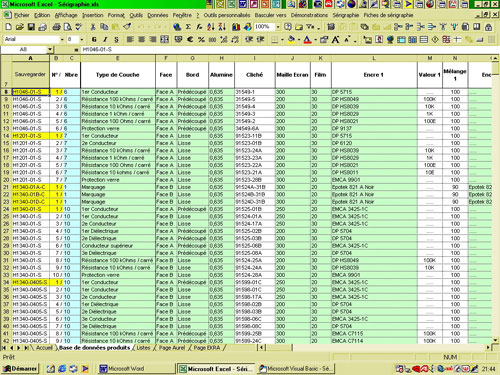
Task: Click the Sauvegarder header button
Action: [x=30, y=74]
